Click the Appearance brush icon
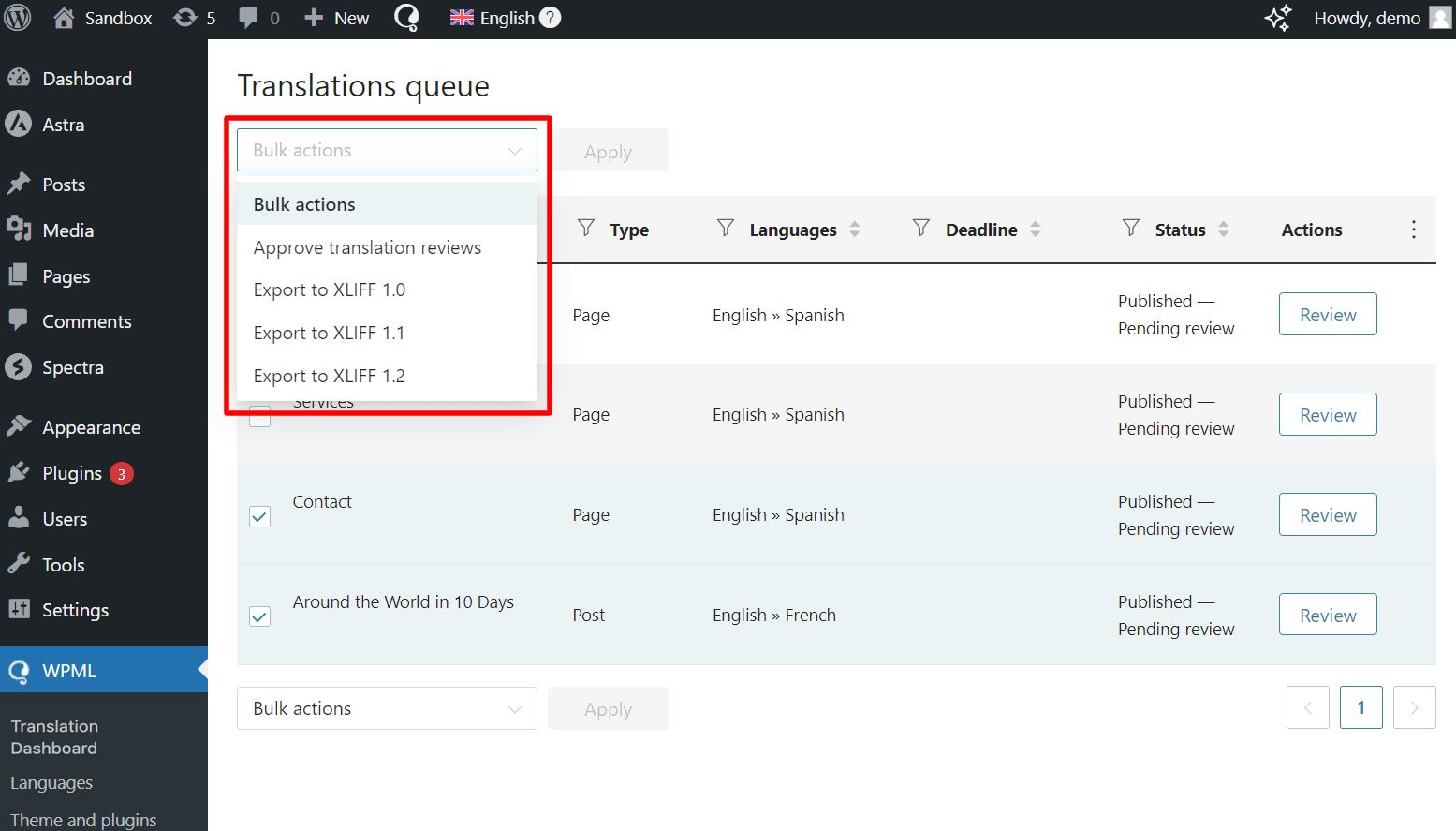Image resolution: width=1456 pixels, height=831 pixels. [19, 426]
